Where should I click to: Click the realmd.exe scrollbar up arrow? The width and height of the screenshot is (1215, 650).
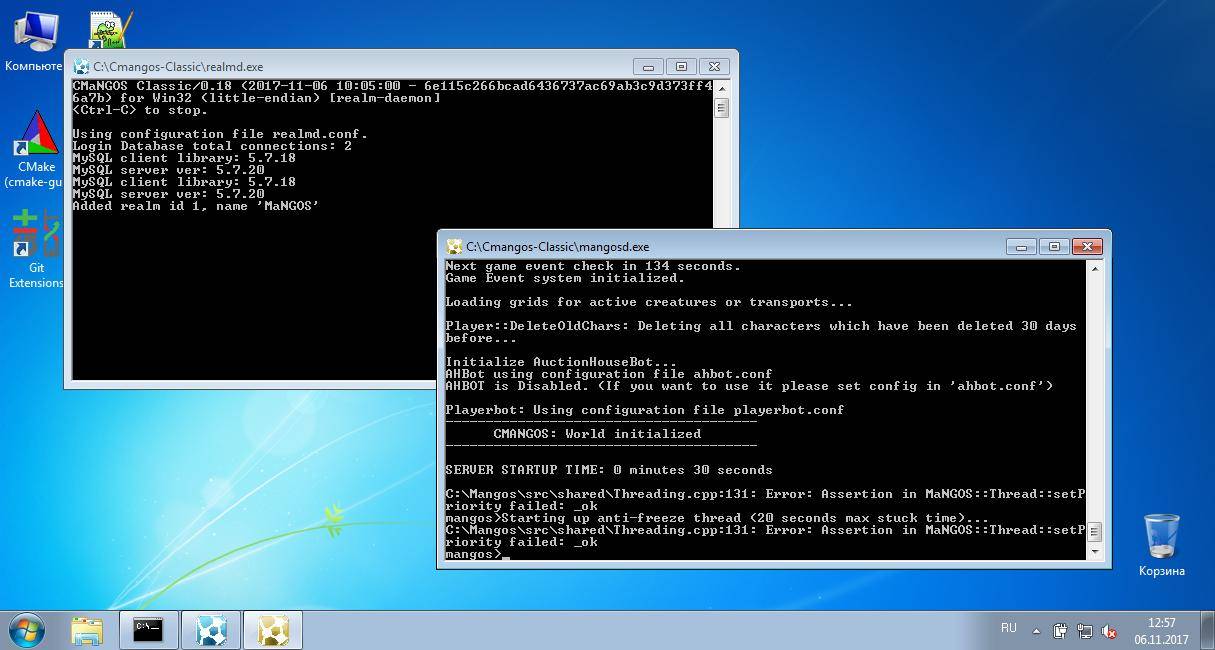point(721,88)
